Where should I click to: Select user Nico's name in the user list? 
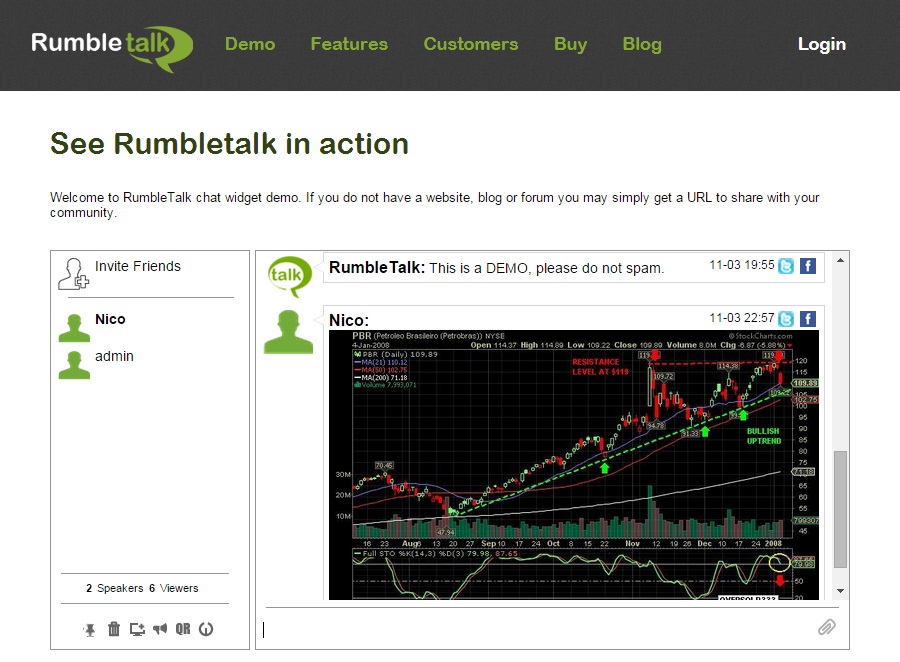tap(110, 319)
